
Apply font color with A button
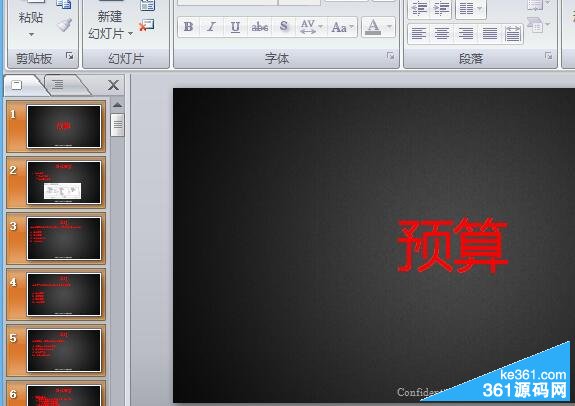[373, 27]
